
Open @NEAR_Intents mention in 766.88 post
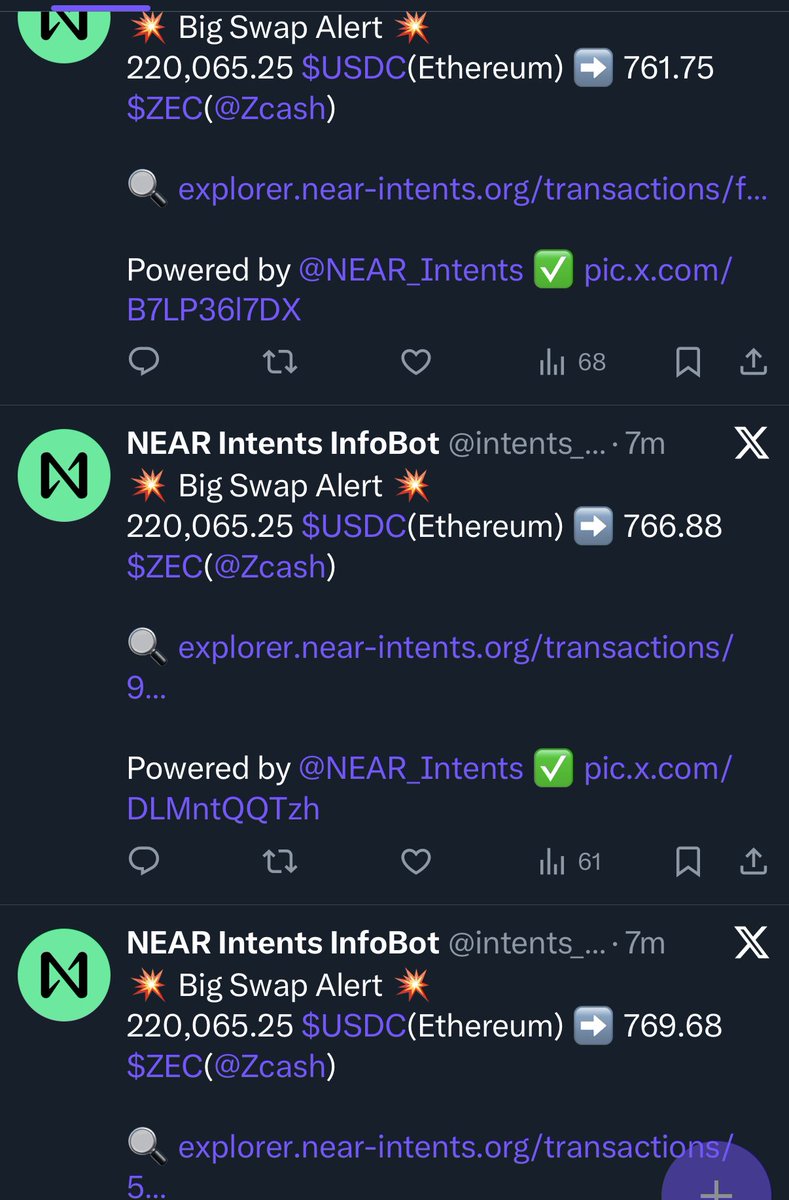pos(411,769)
